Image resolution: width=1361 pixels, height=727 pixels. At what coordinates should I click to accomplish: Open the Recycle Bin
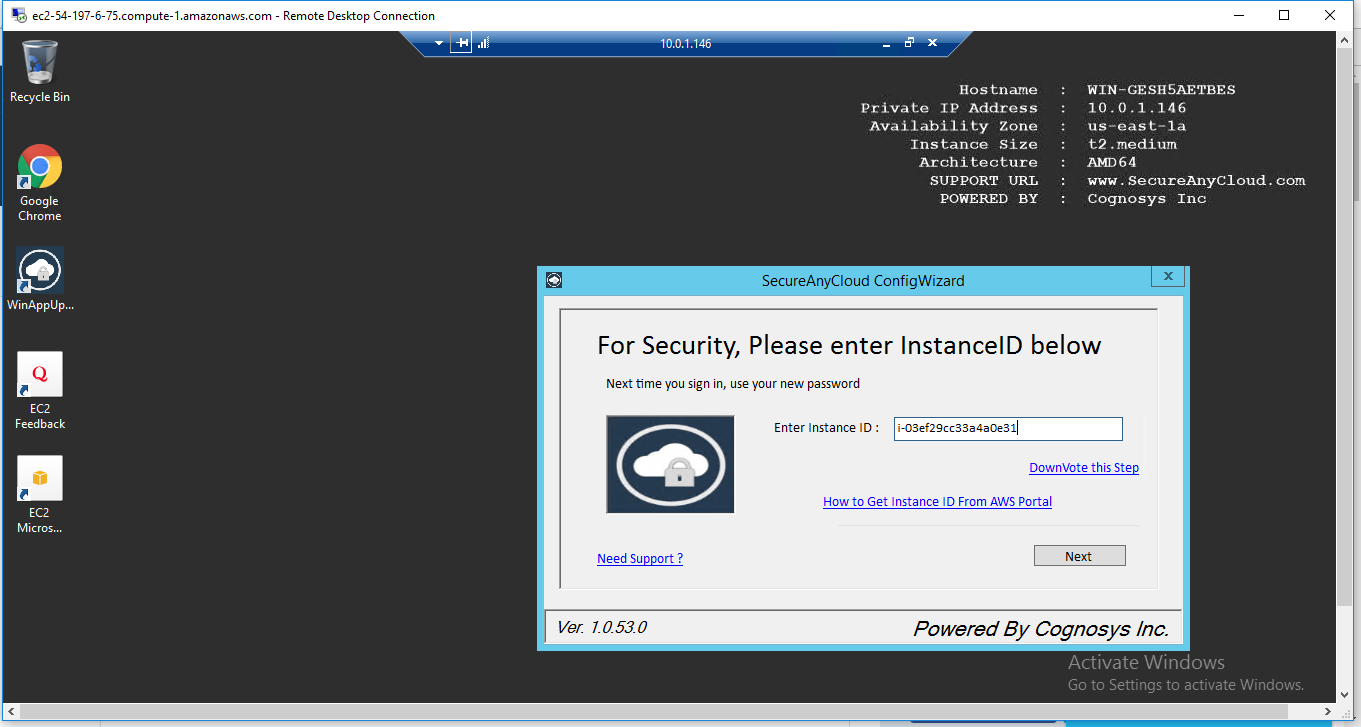[x=39, y=62]
